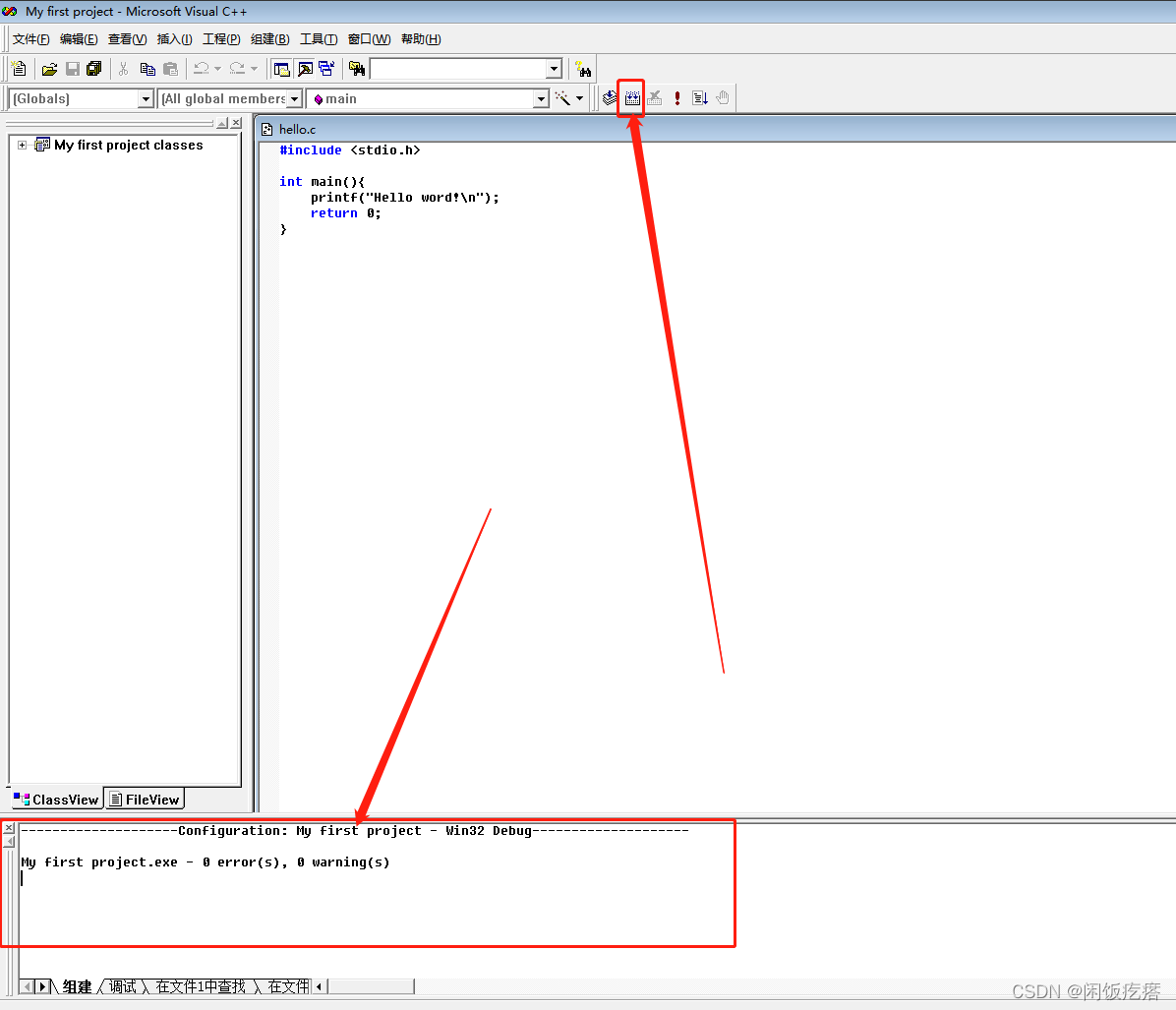1176x1010 pixels.
Task: Open the 帮助(H) menu
Action: tap(421, 39)
